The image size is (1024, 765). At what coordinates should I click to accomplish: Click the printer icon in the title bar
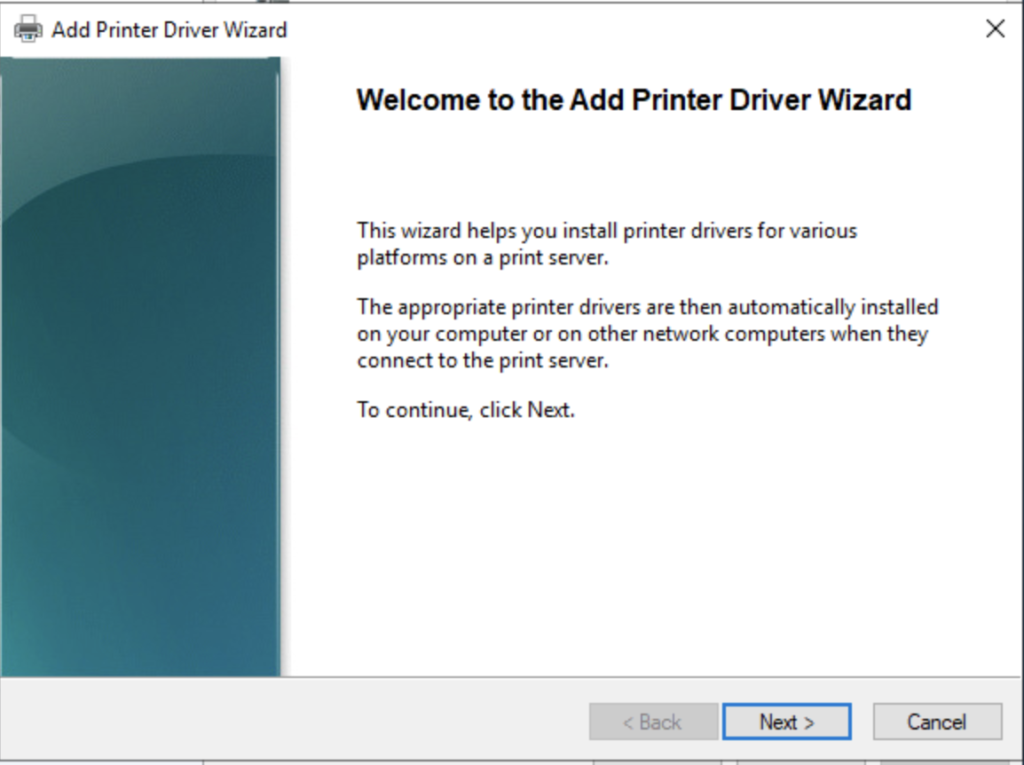click(28, 29)
